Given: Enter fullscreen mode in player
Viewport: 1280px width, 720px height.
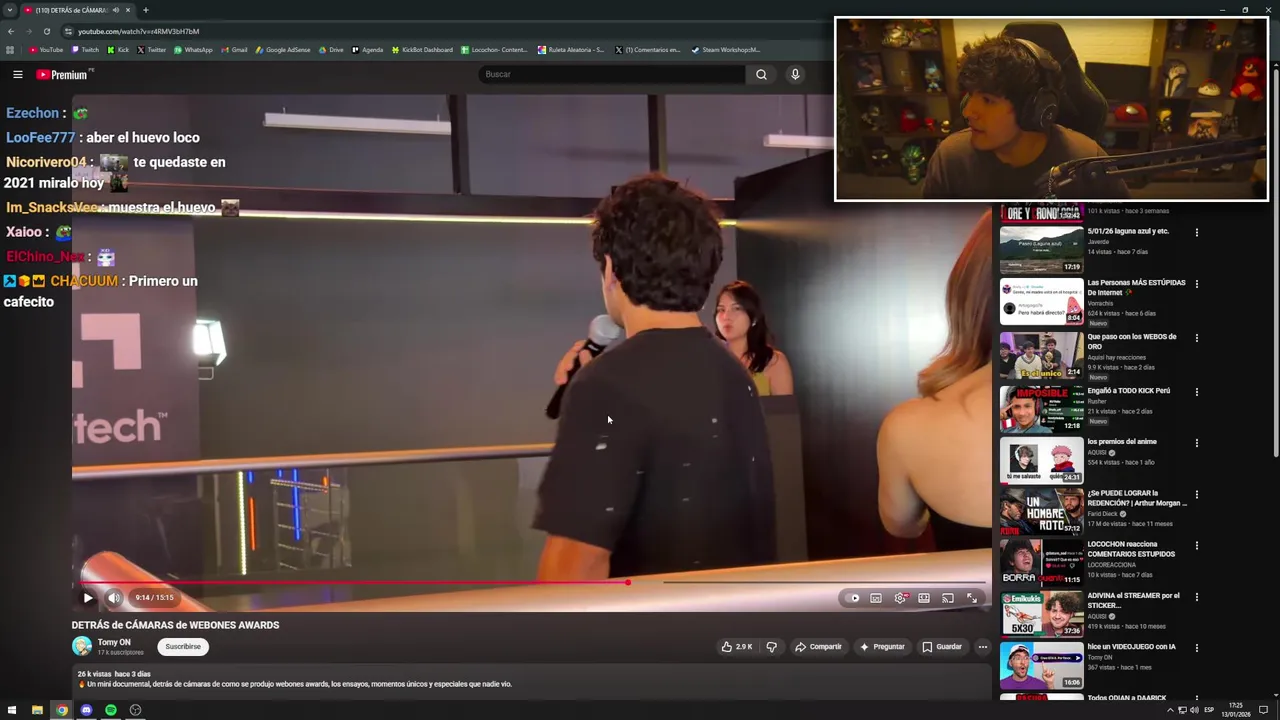Looking at the screenshot, I should pos(972,598).
